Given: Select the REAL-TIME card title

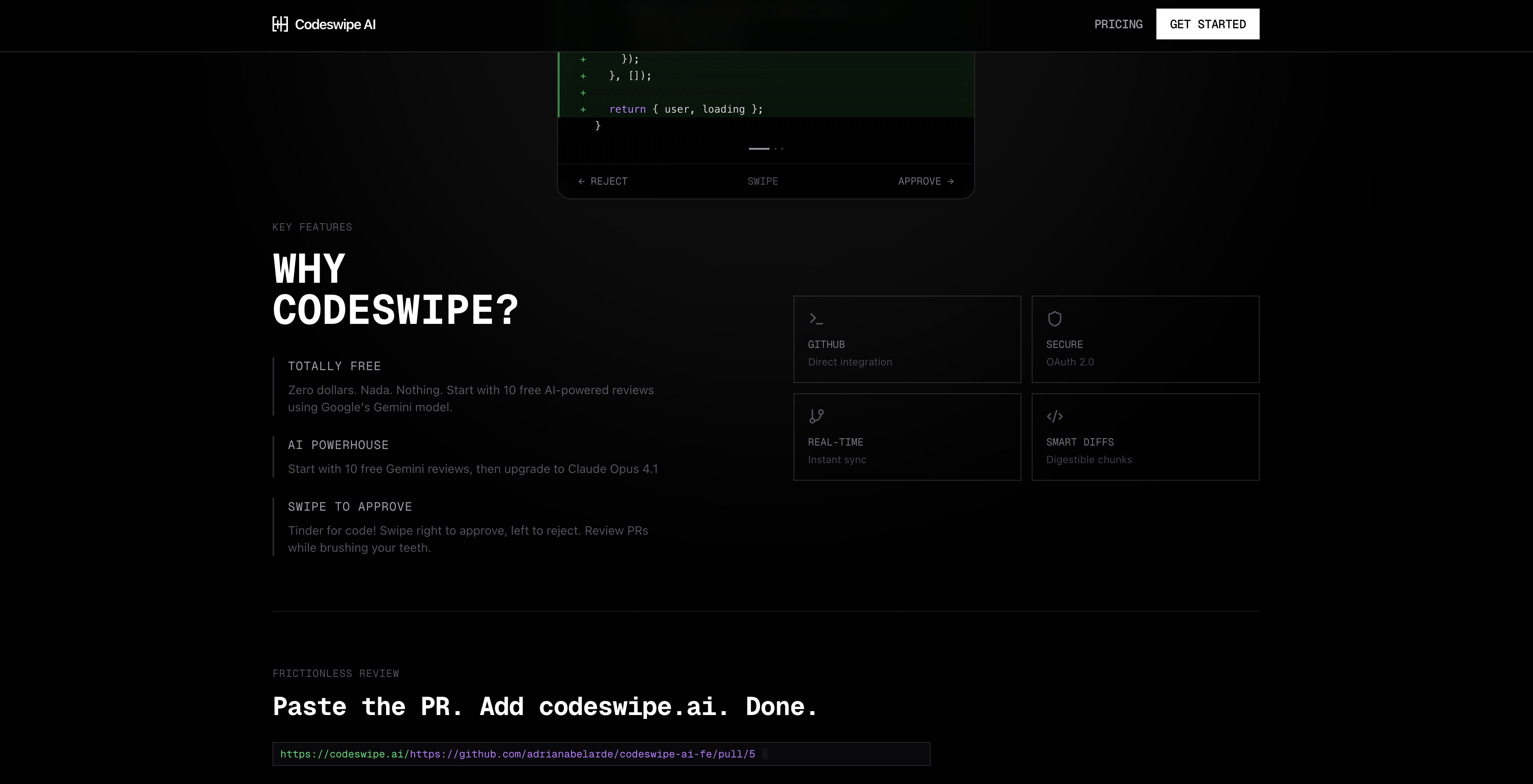Looking at the screenshot, I should [835, 442].
